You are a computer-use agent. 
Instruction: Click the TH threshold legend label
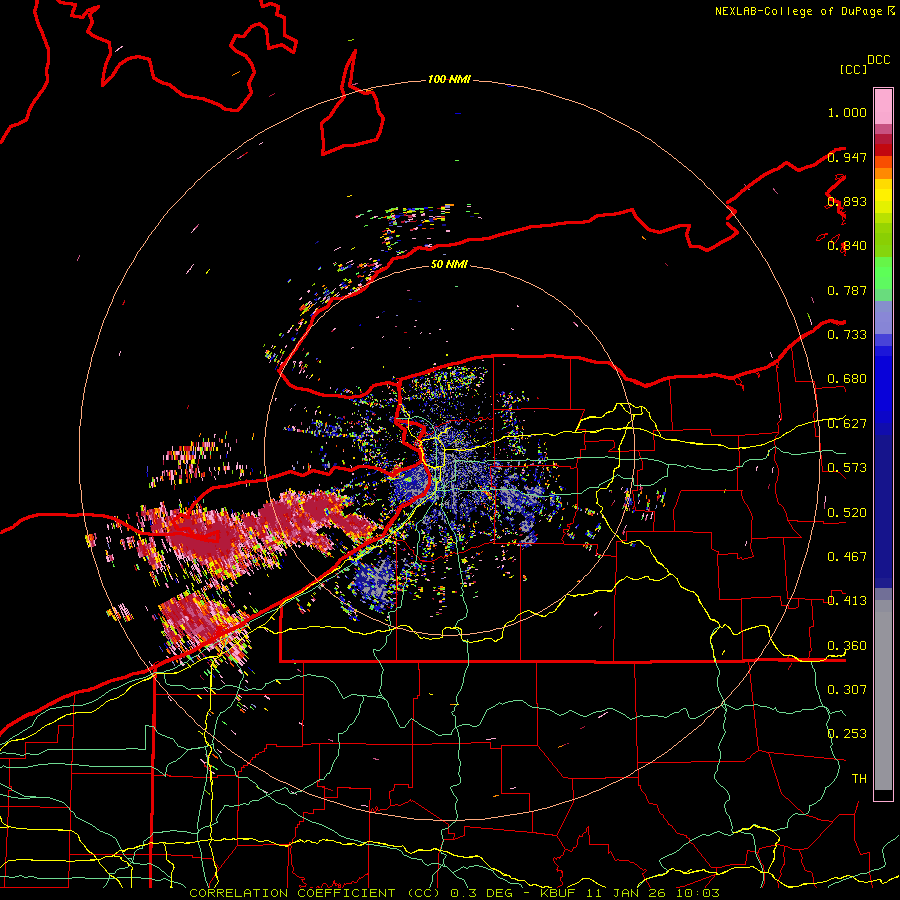[859, 778]
